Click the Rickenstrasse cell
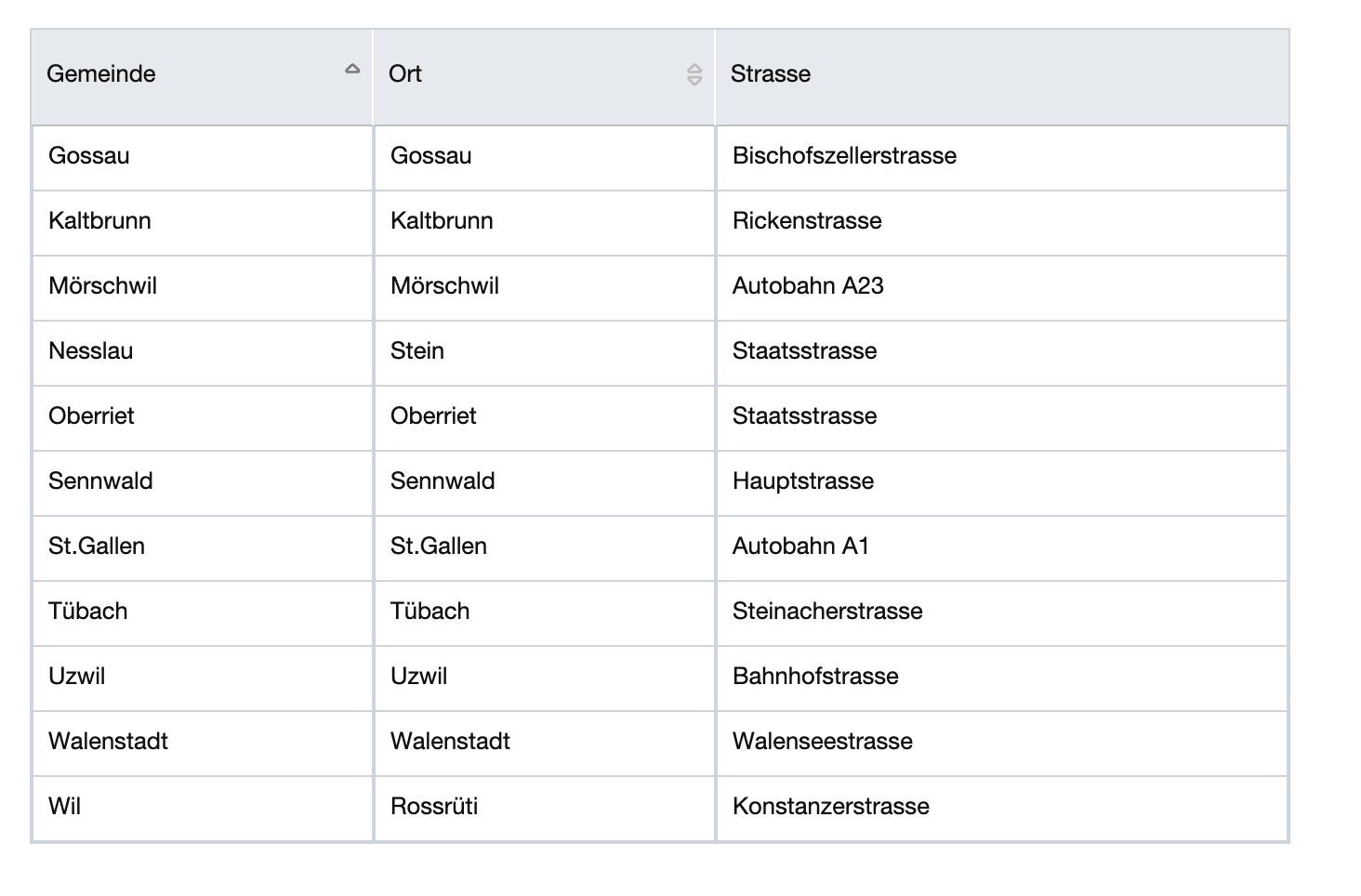 tap(807, 221)
